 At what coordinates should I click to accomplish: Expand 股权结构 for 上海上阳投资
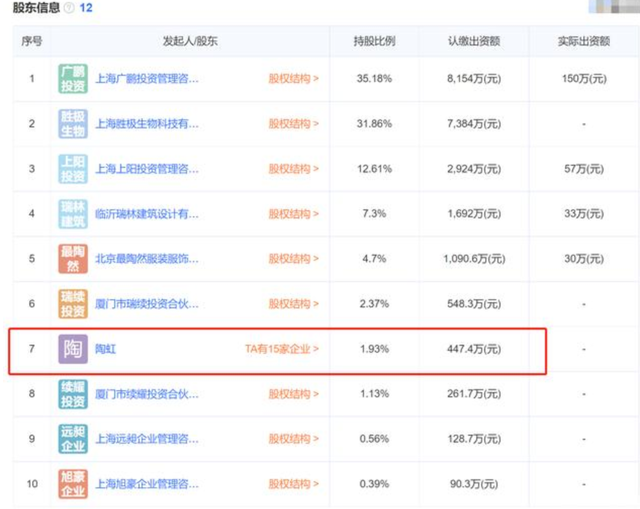(x=293, y=169)
